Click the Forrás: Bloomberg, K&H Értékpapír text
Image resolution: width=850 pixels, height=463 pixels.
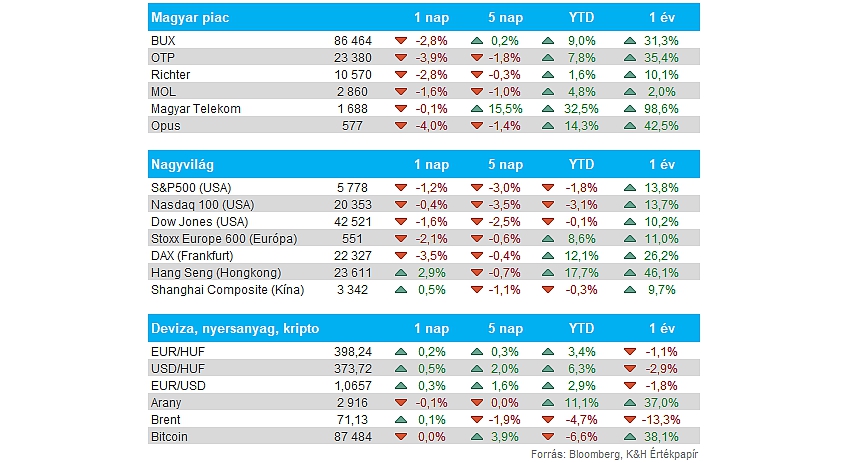click(614, 454)
